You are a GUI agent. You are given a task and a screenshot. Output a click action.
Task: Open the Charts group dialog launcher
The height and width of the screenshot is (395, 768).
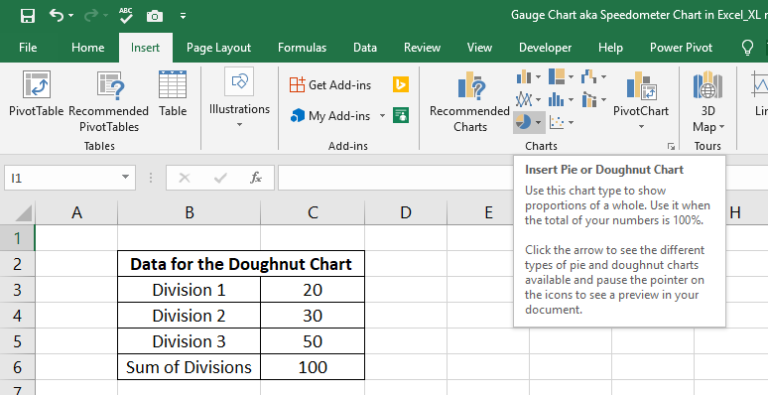coord(671,147)
